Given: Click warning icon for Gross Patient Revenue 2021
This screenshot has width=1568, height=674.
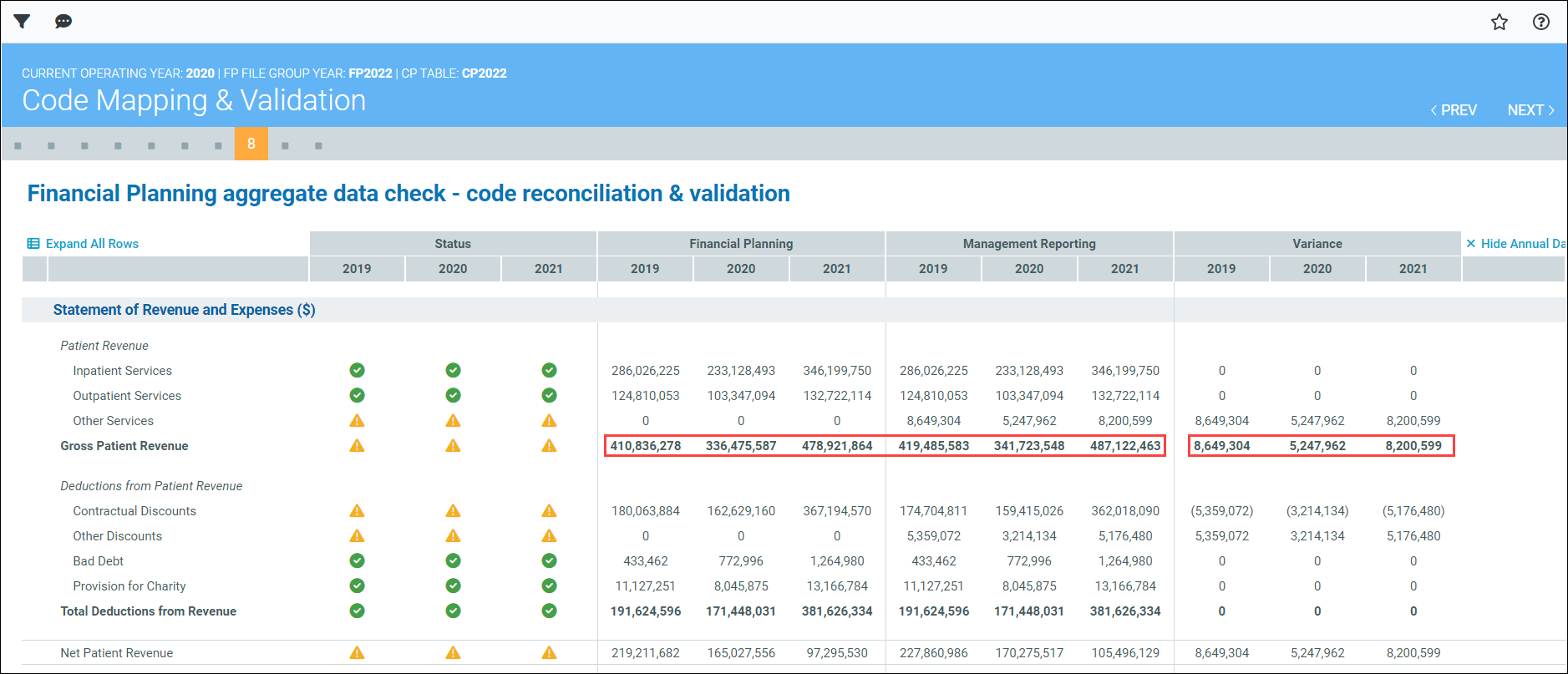Looking at the screenshot, I should coord(549,445).
